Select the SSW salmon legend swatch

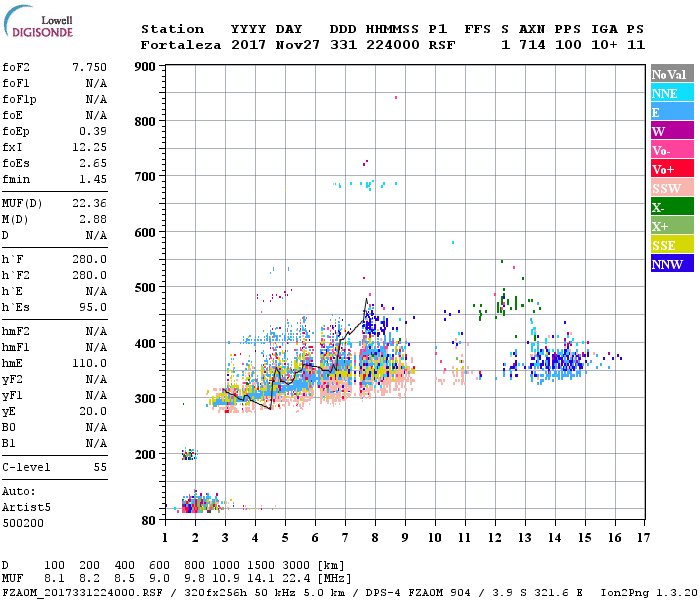click(672, 188)
